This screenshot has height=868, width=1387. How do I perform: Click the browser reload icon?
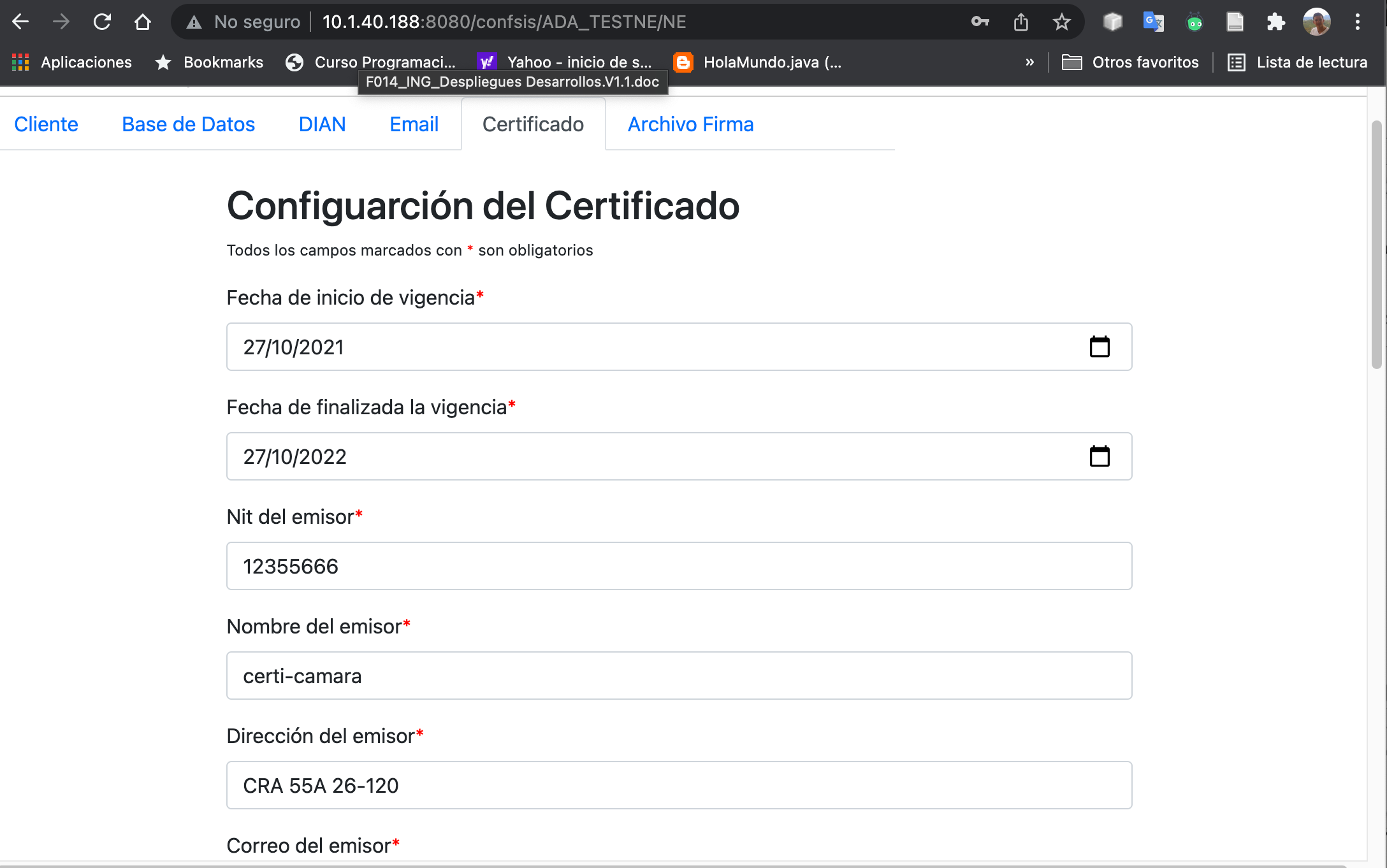pos(102,22)
